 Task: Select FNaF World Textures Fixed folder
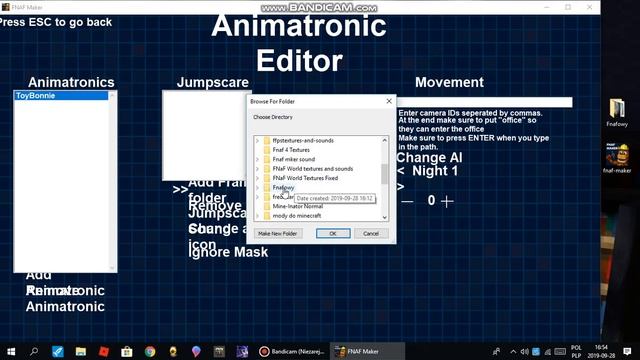[305, 178]
